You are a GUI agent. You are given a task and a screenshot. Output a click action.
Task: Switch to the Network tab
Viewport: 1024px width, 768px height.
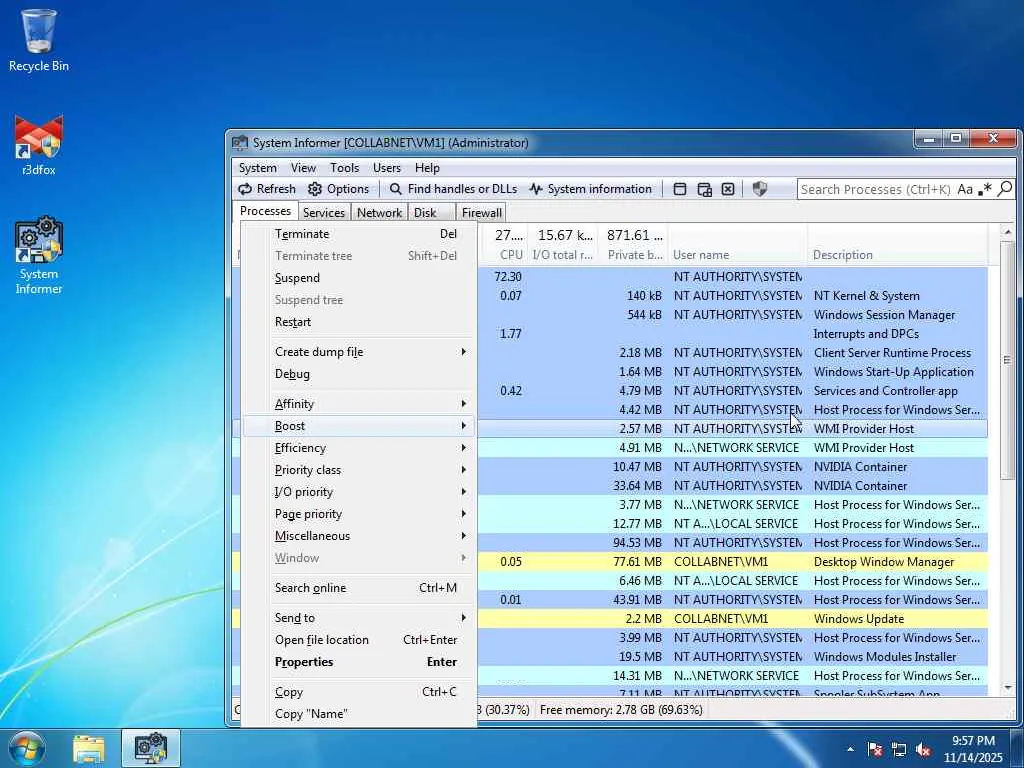pyautogui.click(x=379, y=212)
